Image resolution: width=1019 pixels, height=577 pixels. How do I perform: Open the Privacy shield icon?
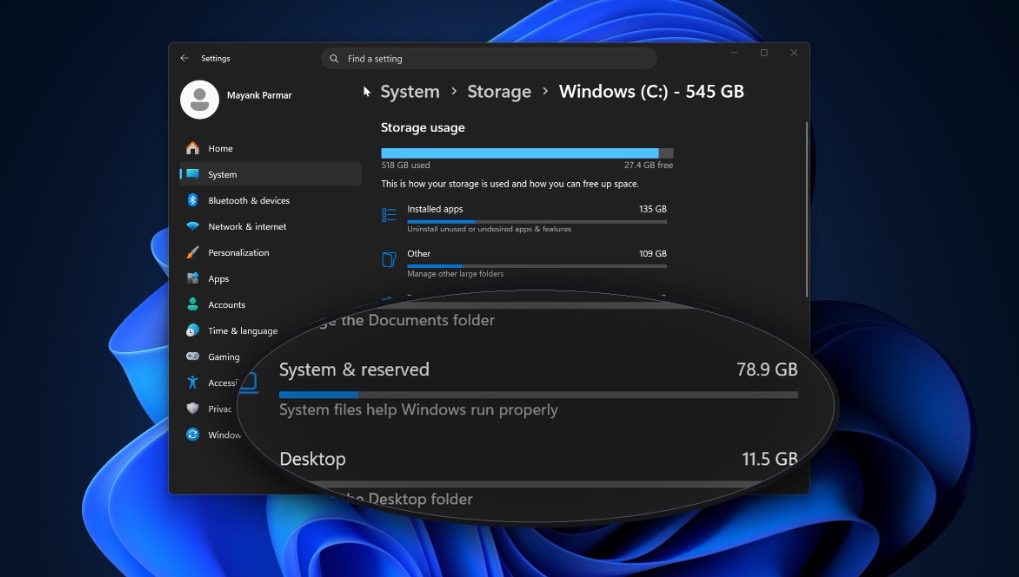click(192, 408)
